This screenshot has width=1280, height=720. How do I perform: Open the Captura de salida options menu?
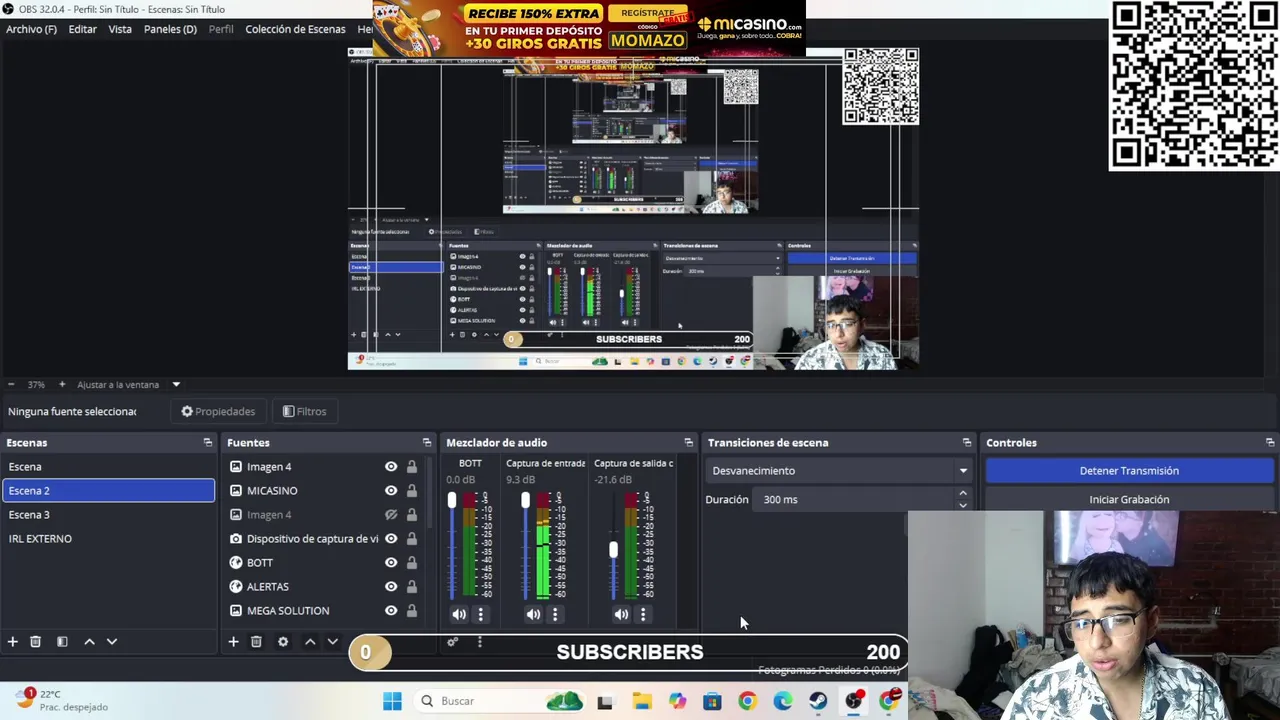(643, 615)
